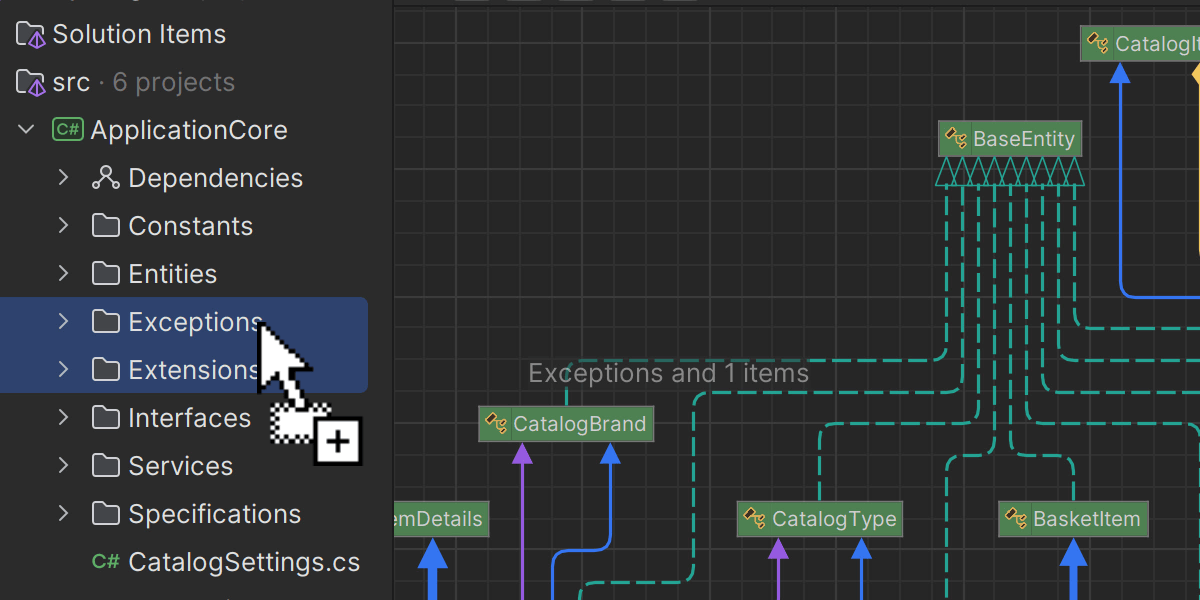Select the Extensions folder label
This screenshot has width=1200, height=600.
pyautogui.click(x=194, y=370)
